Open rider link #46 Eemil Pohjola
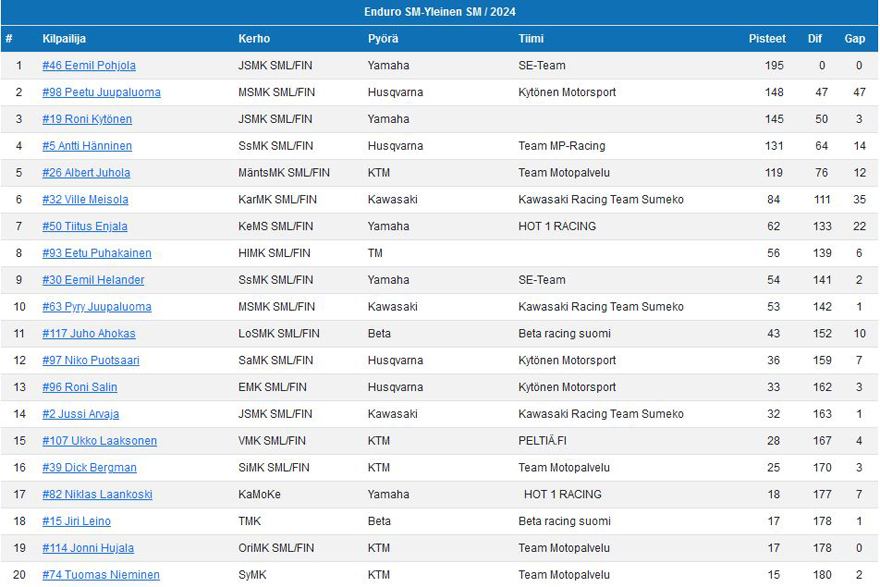The width and height of the screenshot is (880, 587). [89, 66]
